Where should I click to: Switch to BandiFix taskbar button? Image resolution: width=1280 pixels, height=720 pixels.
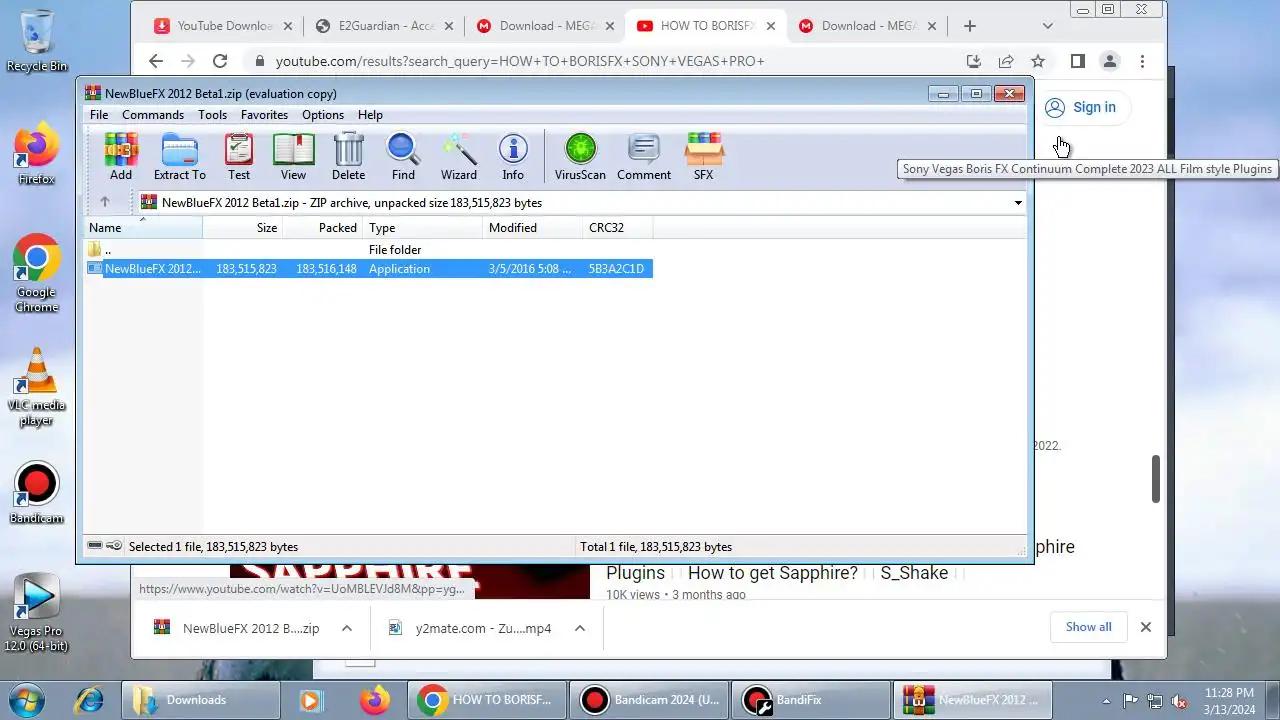point(811,700)
